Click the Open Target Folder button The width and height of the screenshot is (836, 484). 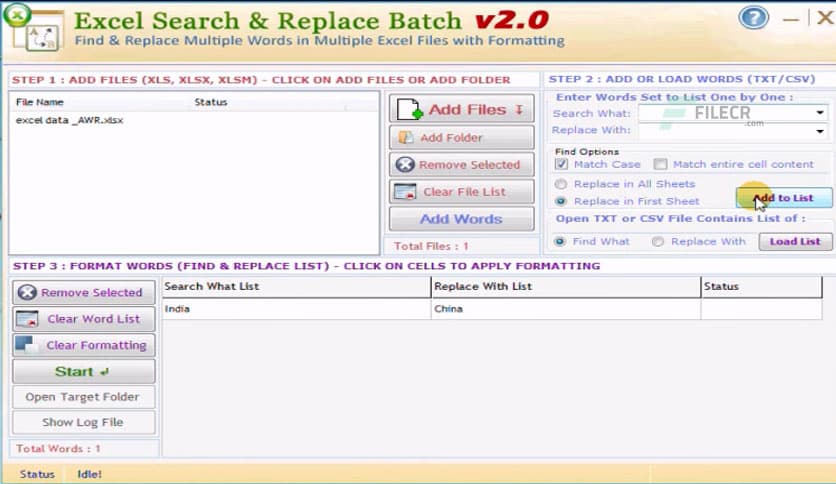click(84, 397)
